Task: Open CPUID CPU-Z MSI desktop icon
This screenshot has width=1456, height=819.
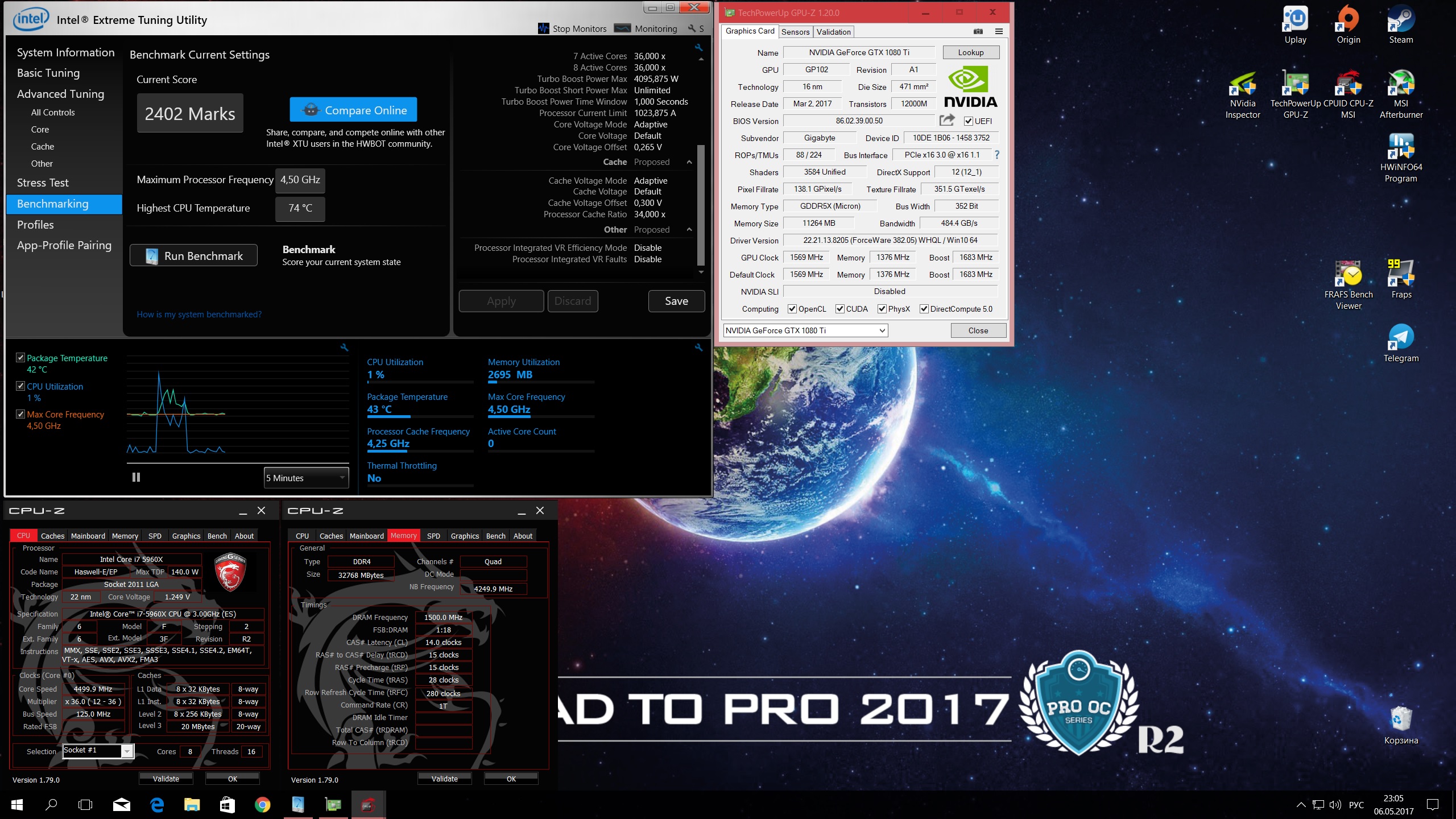Action: pyautogui.click(x=1348, y=94)
